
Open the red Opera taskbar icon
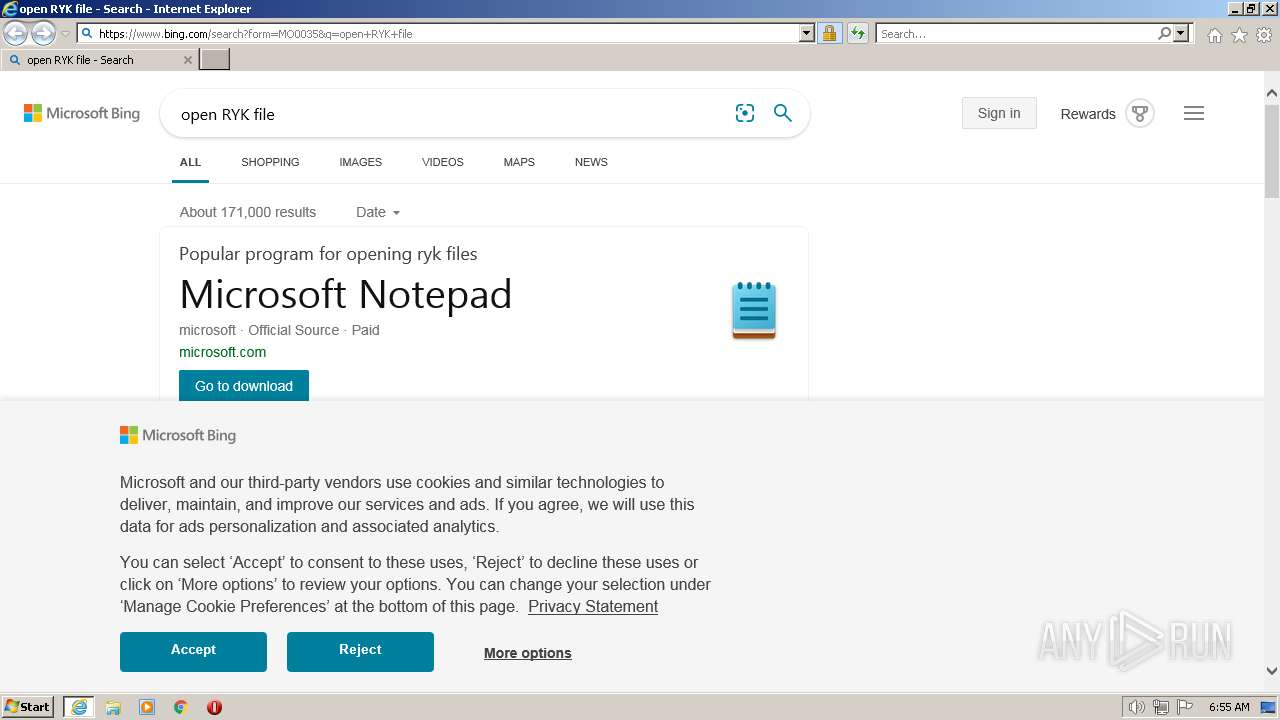[214, 707]
